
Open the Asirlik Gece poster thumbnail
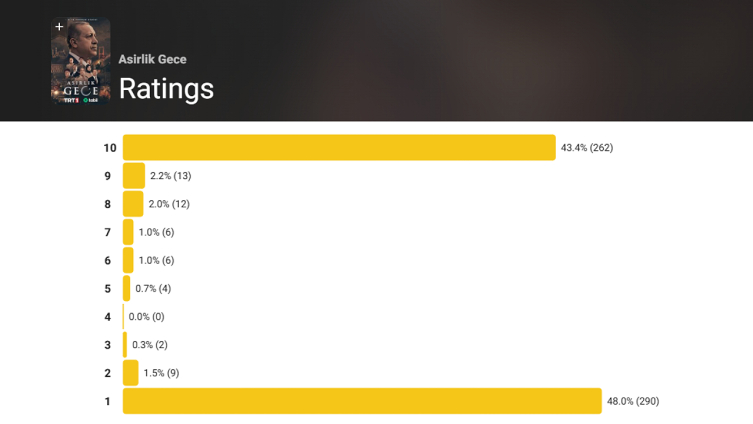tap(81, 61)
